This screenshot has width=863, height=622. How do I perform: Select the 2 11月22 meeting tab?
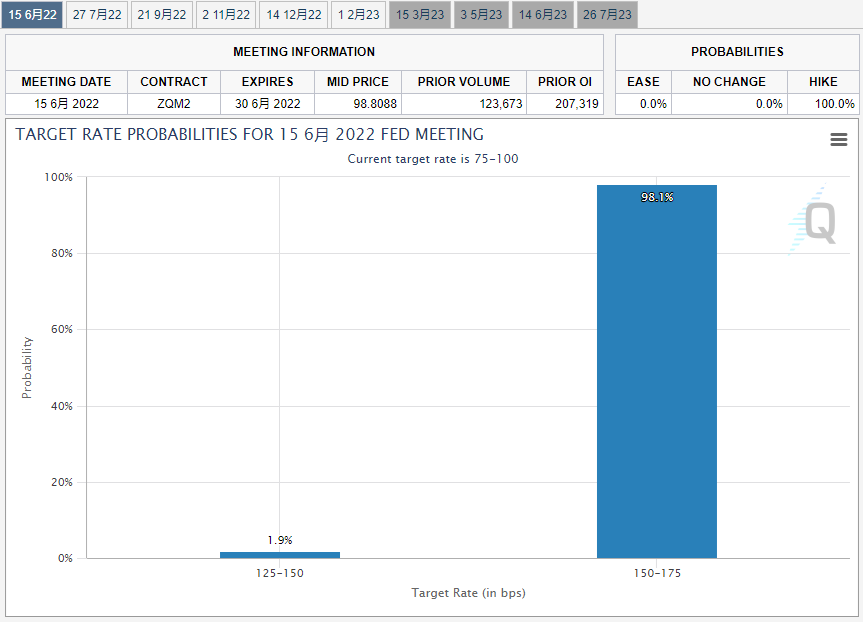click(226, 15)
